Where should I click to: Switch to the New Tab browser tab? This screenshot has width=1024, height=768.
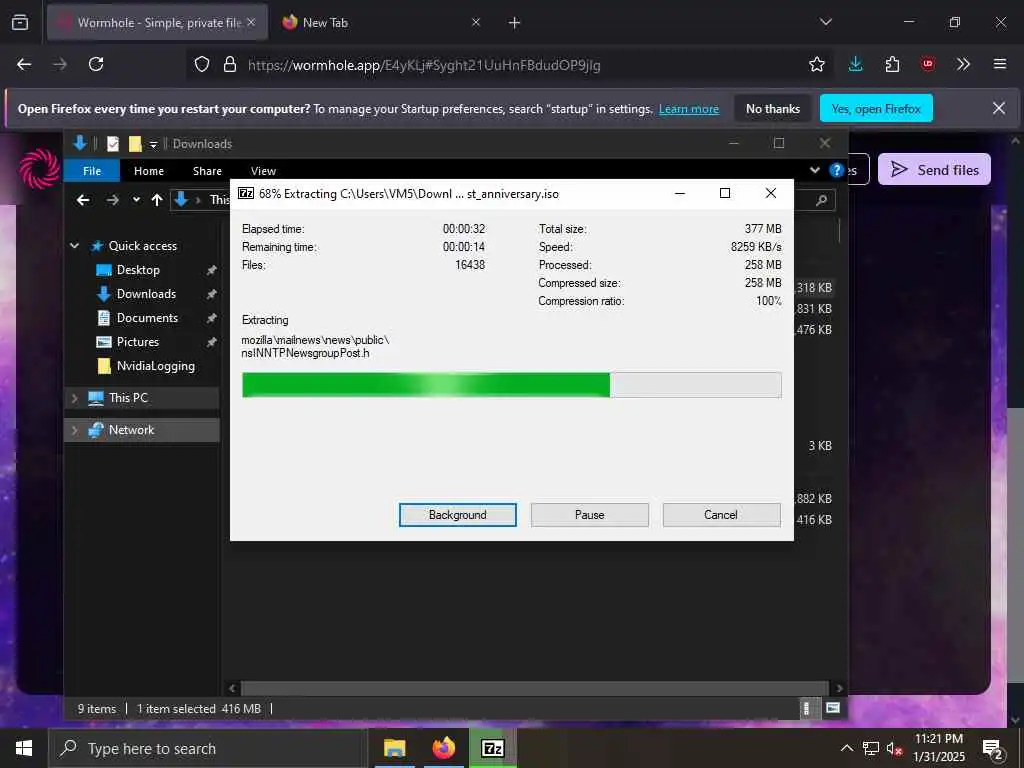381,22
